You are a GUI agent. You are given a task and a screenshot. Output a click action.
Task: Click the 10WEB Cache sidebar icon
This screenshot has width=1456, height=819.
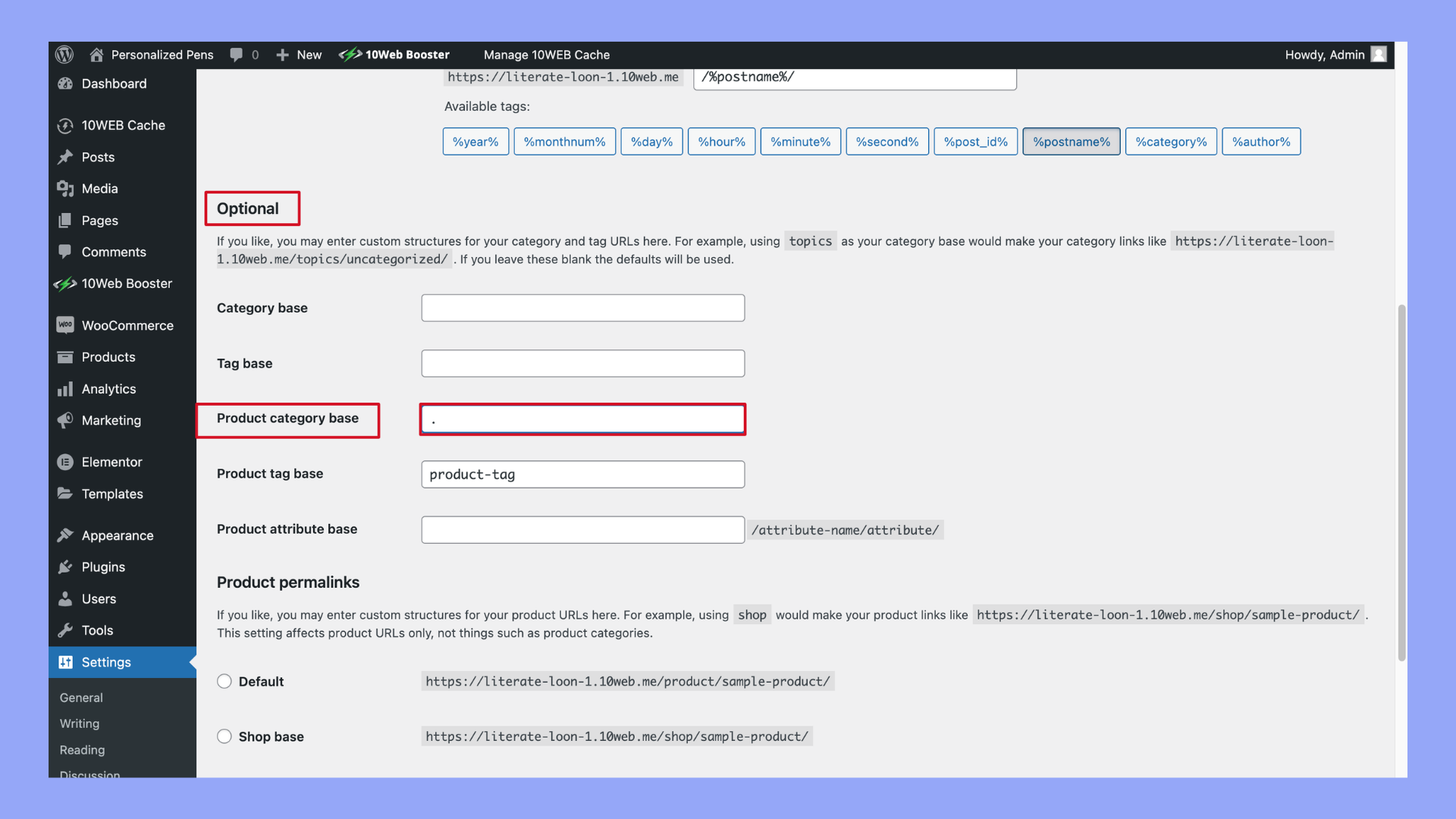point(65,125)
